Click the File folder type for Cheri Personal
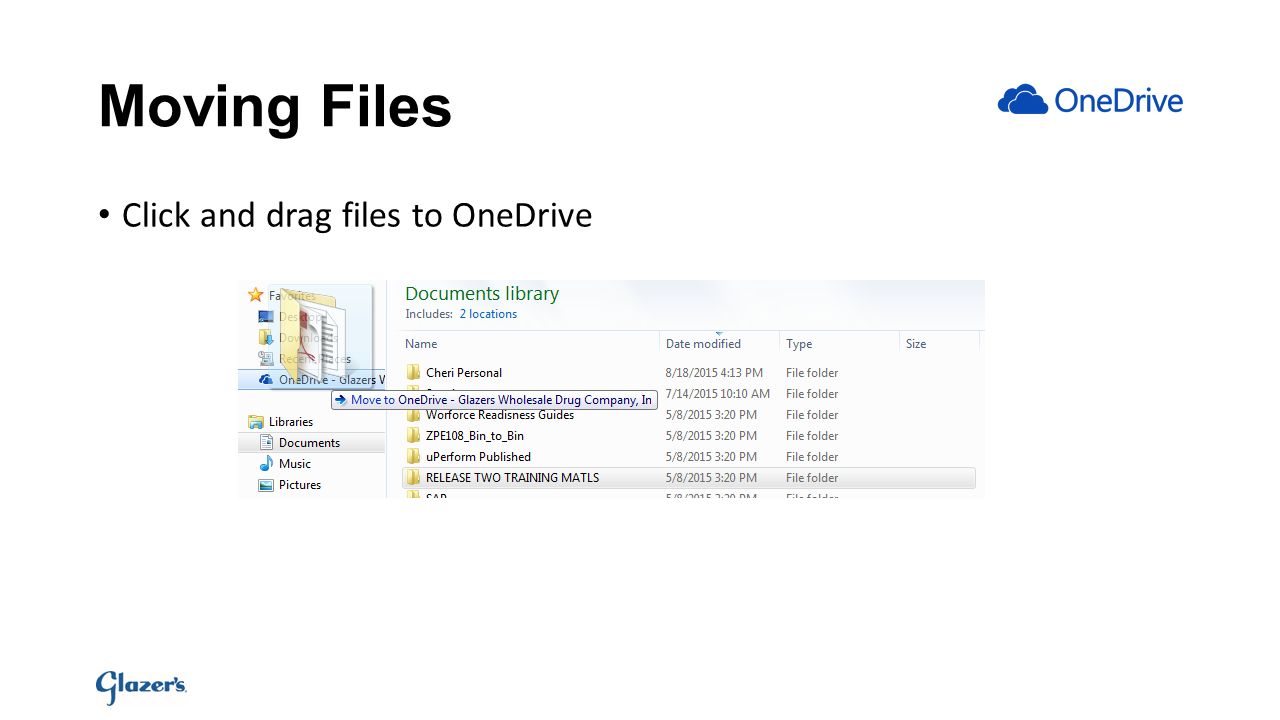This screenshot has height=720, width=1280. 812,373
